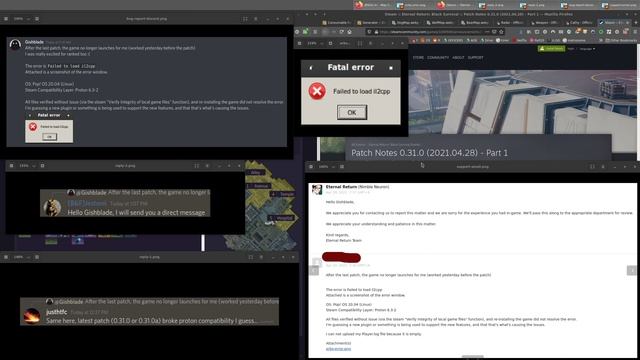This screenshot has width=640, height=360.
Task: Open hamburger menu in reply-2 image viewer
Action: click(x=6, y=257)
